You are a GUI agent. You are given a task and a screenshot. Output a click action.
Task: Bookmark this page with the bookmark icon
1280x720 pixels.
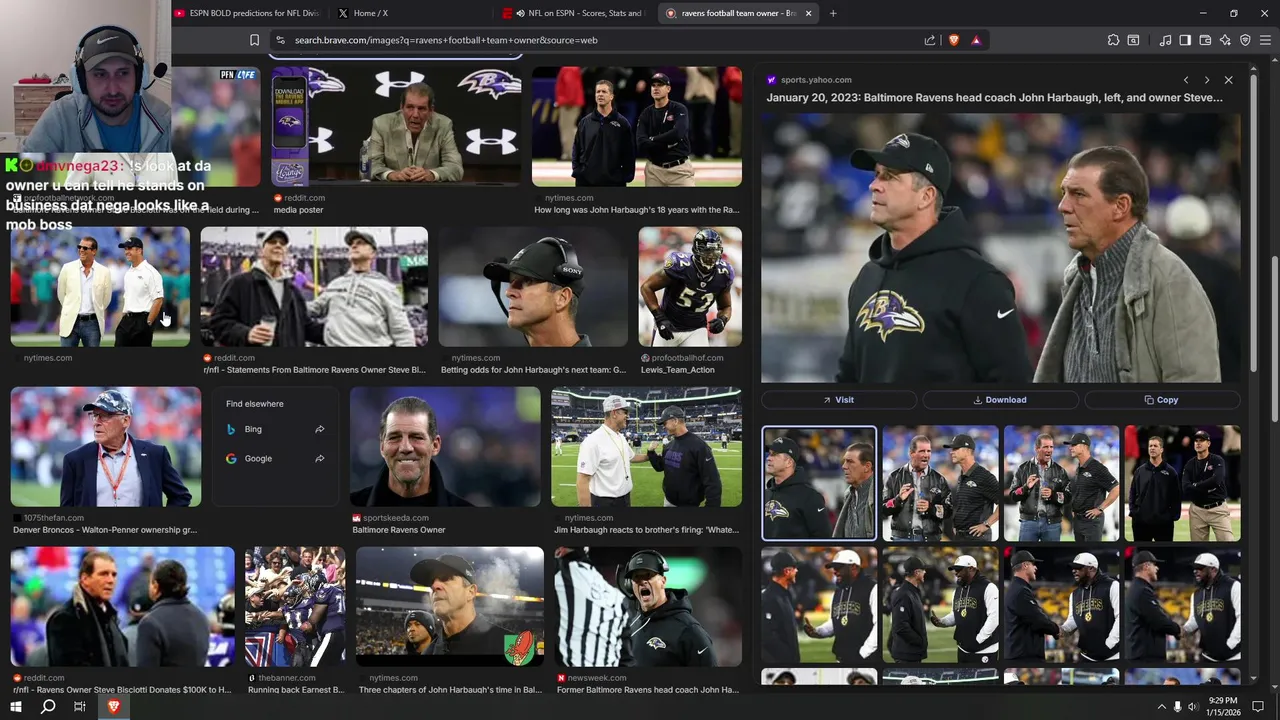[254, 40]
